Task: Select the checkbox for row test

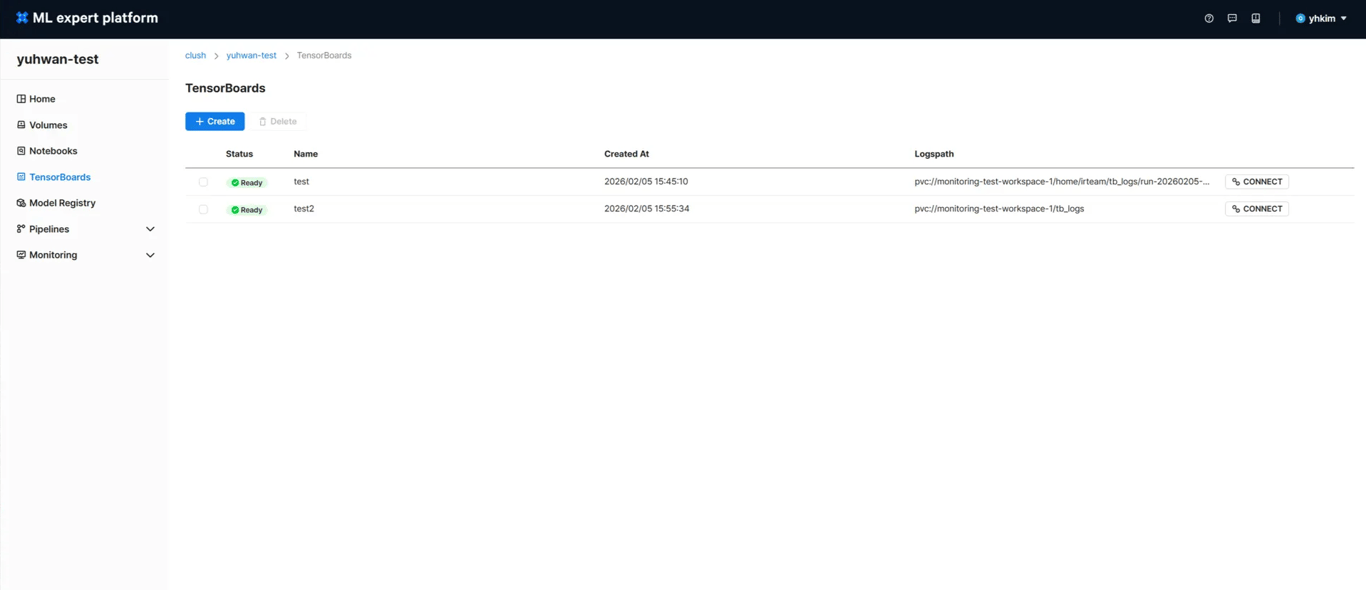Action: [203, 182]
